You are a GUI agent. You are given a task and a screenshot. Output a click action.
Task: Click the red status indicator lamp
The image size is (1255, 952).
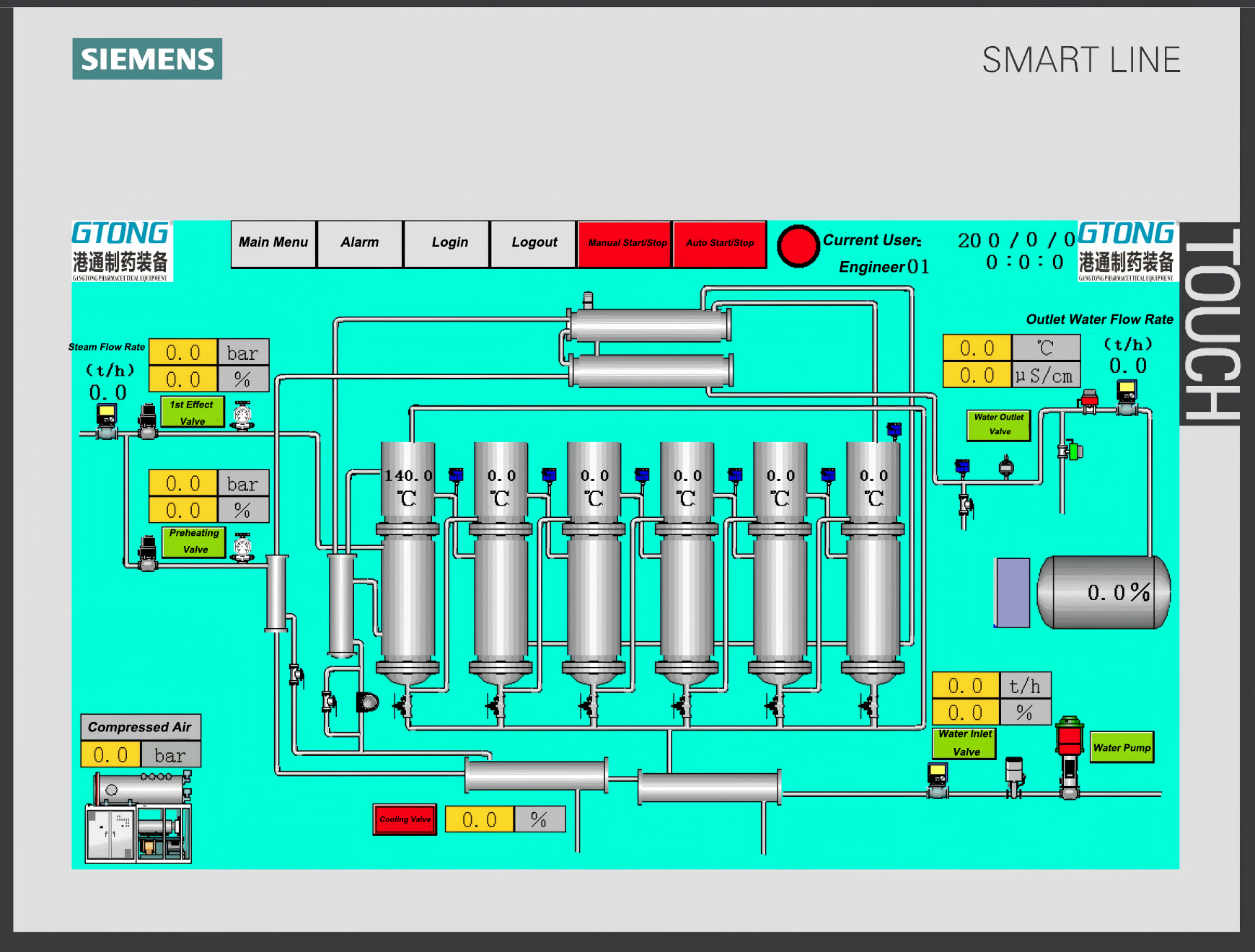[x=798, y=246]
